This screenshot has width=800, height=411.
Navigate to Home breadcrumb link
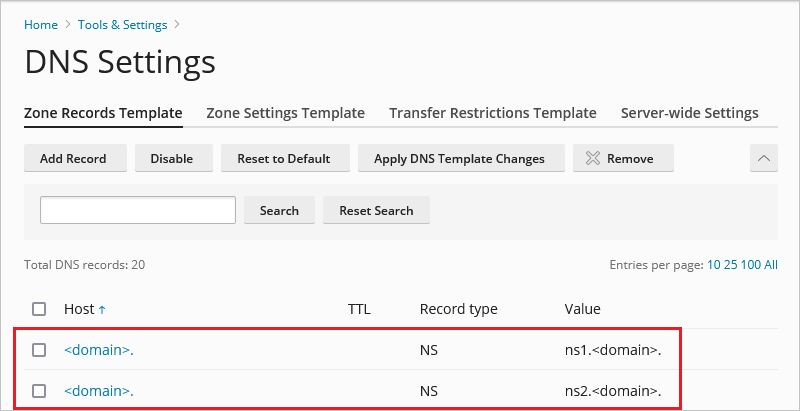[x=41, y=25]
